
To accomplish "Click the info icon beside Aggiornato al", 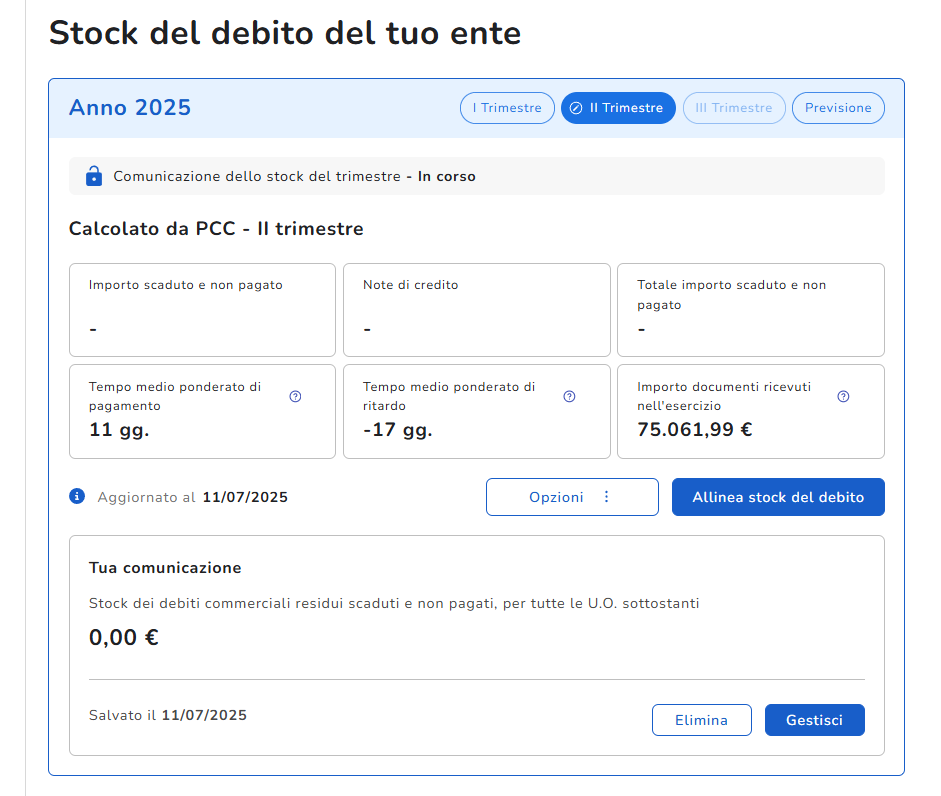I will click(77, 496).
